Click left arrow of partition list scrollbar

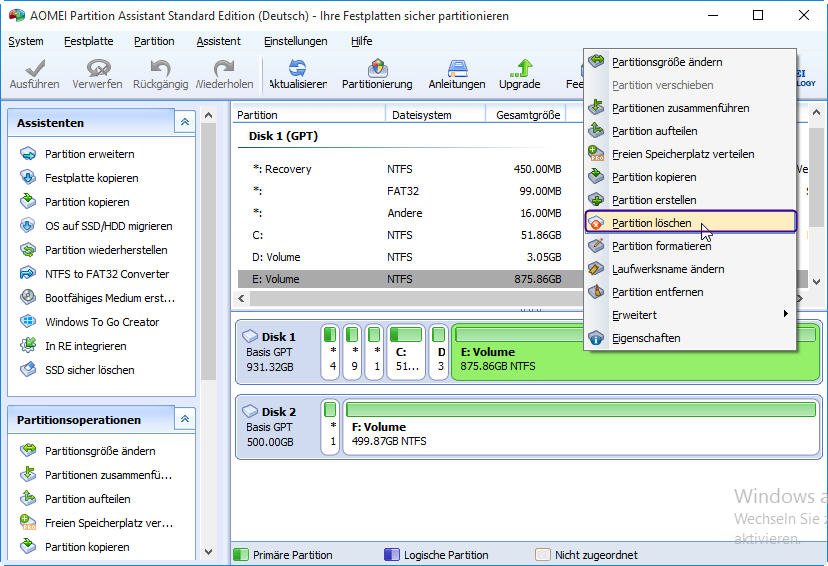(241, 298)
